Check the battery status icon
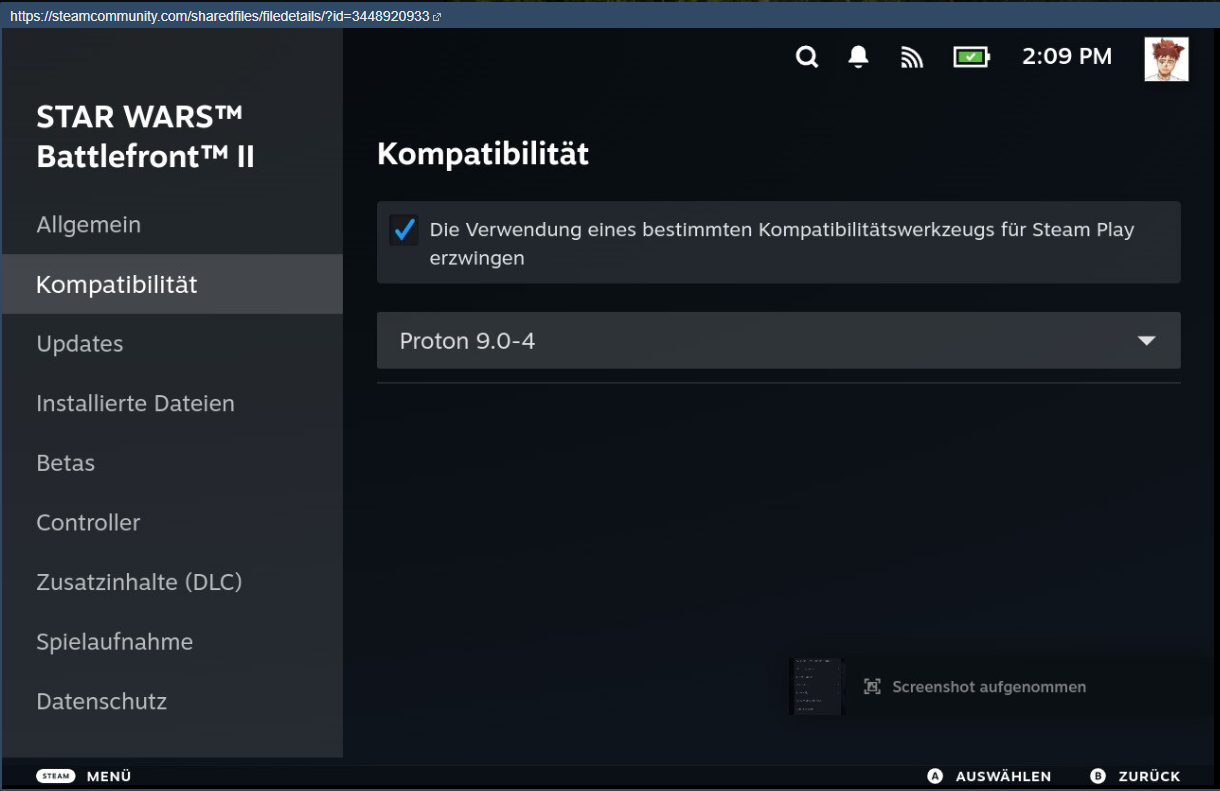The image size is (1220, 791). (x=970, y=57)
